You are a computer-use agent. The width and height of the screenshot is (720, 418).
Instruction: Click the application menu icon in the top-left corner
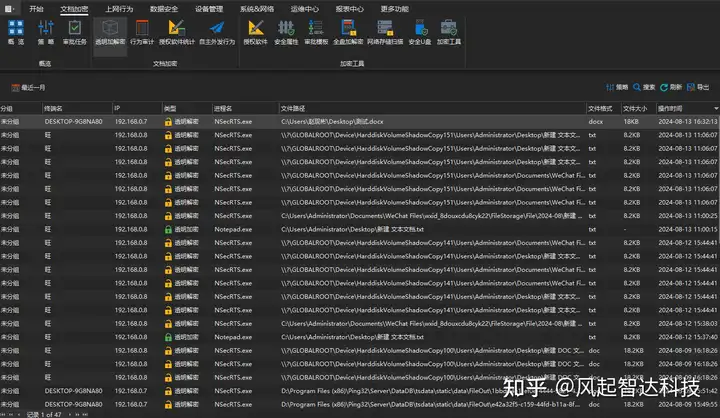(x=9, y=9)
